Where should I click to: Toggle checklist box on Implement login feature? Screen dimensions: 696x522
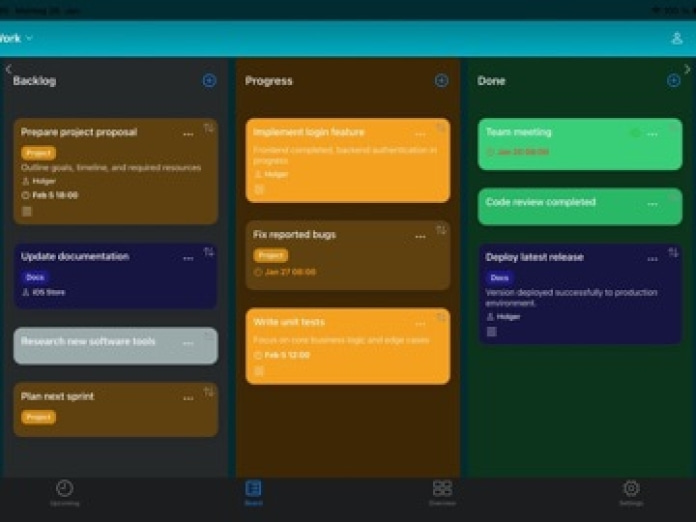(x=259, y=190)
